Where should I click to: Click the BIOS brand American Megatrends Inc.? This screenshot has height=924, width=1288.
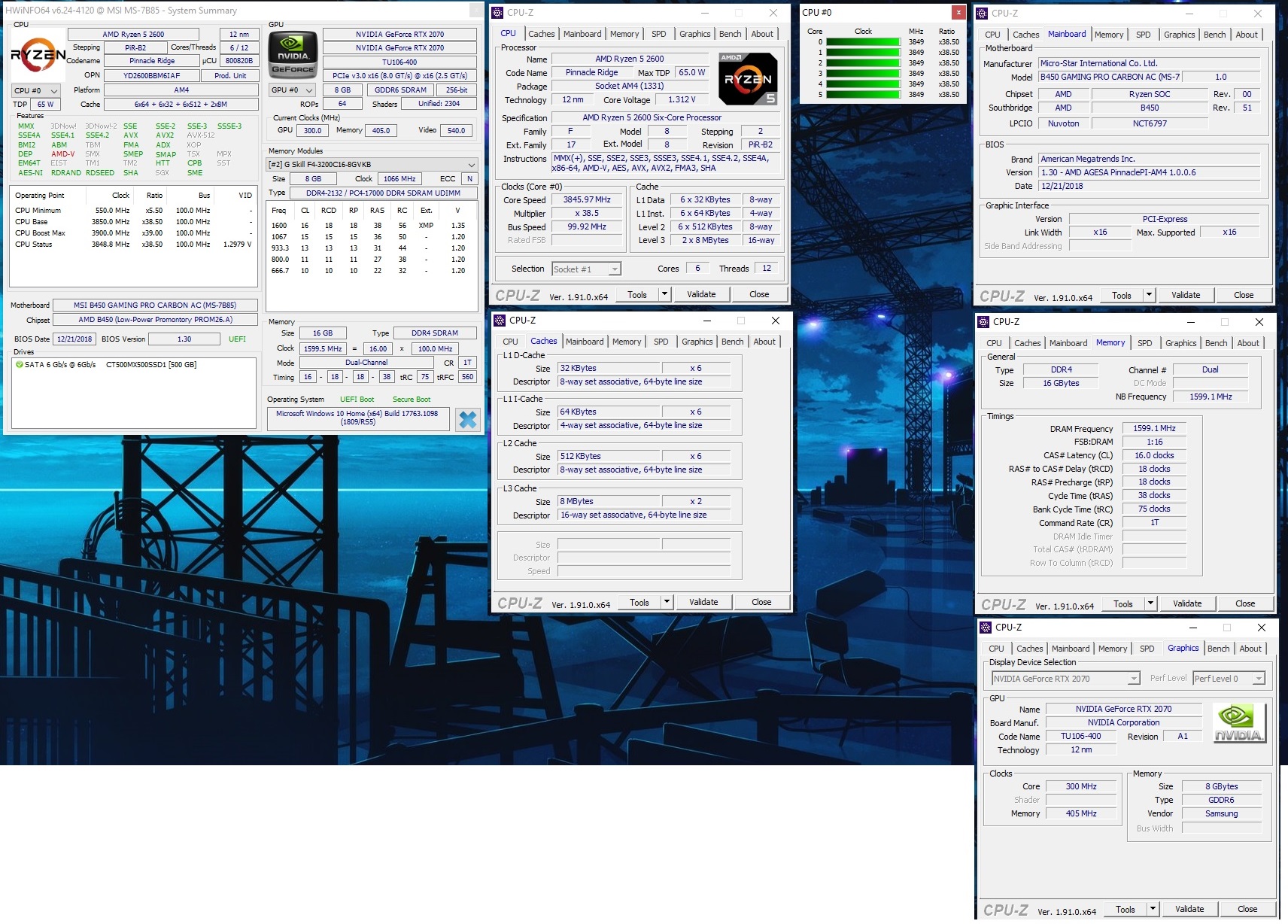[1149, 160]
